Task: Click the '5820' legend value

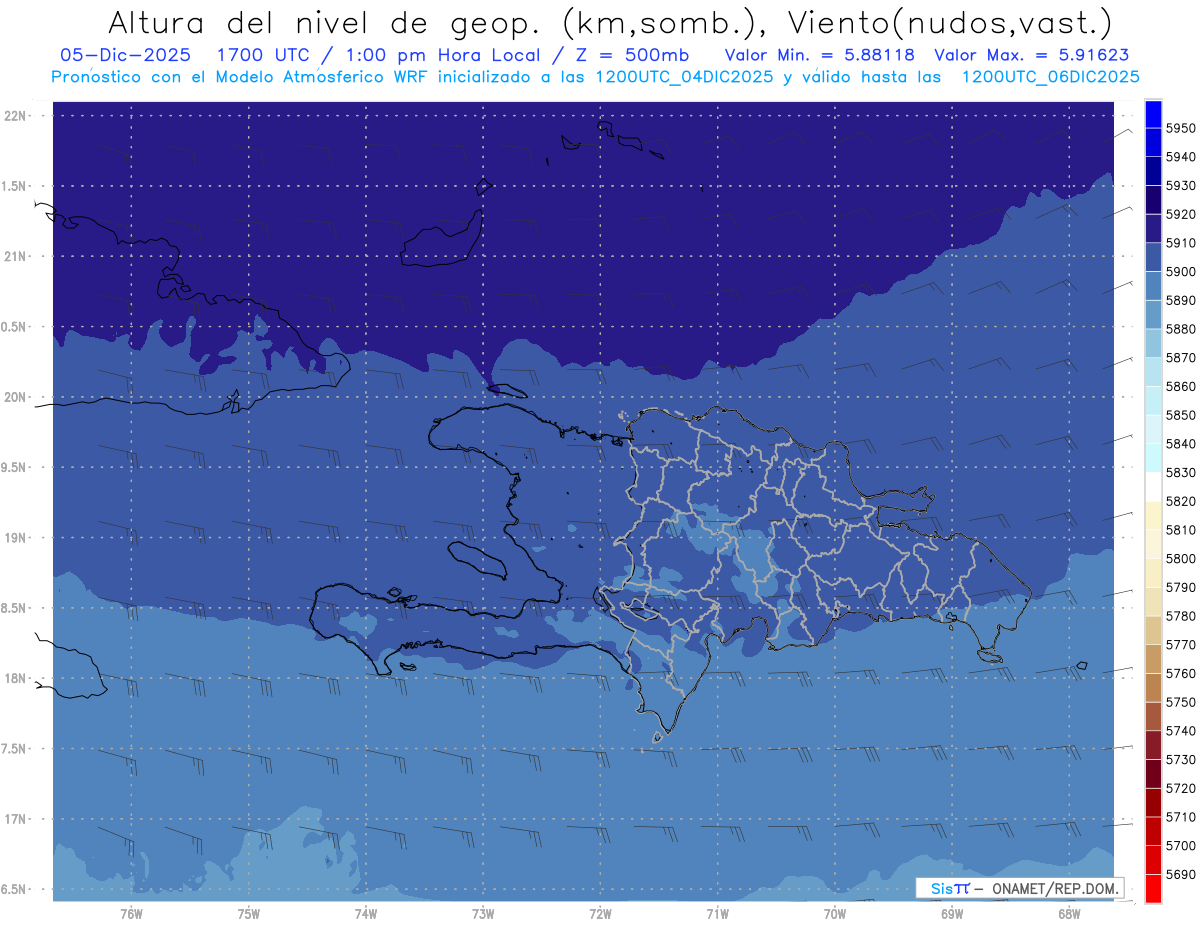Action: (1180, 501)
